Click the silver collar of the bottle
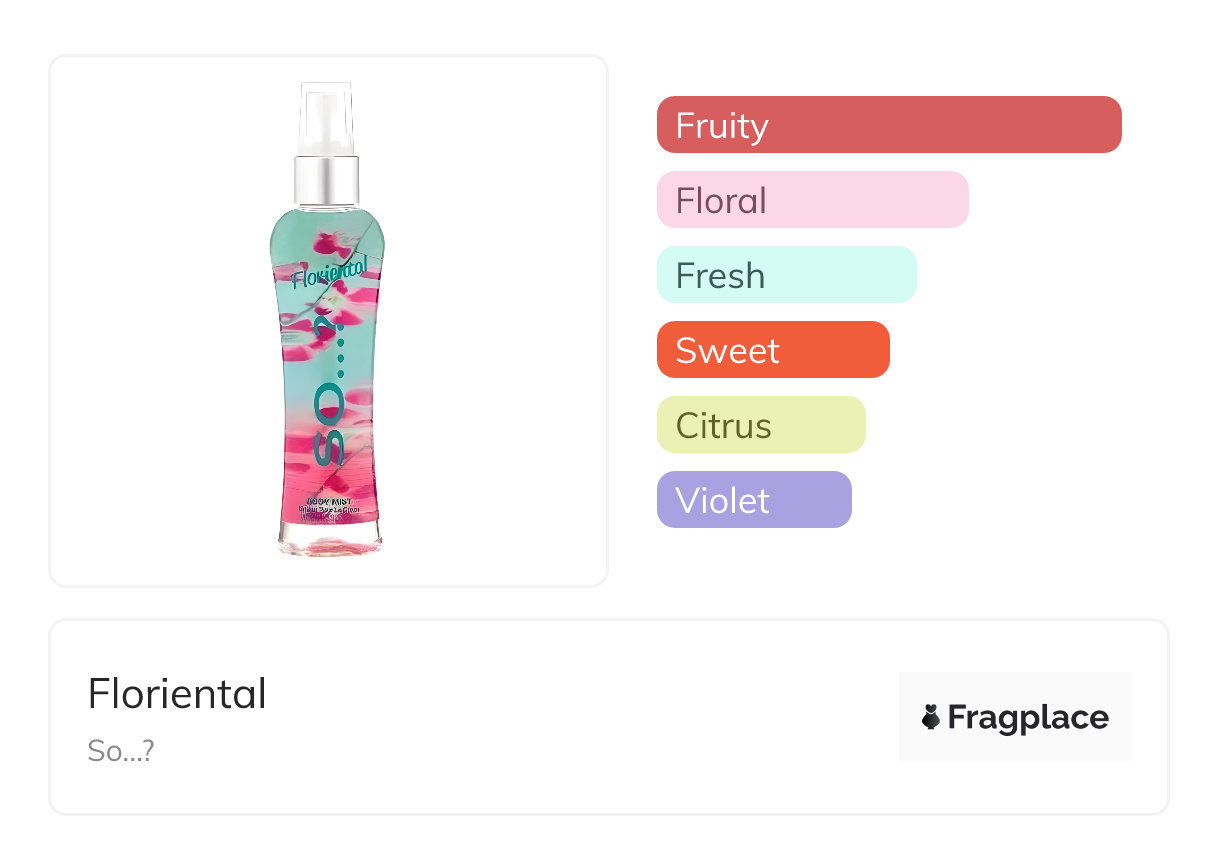1218x864 pixels. 326,180
